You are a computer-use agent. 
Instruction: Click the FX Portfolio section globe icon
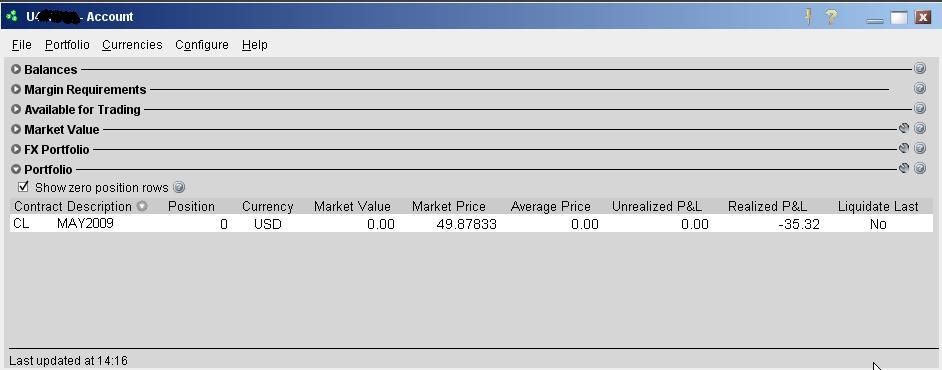click(904, 148)
